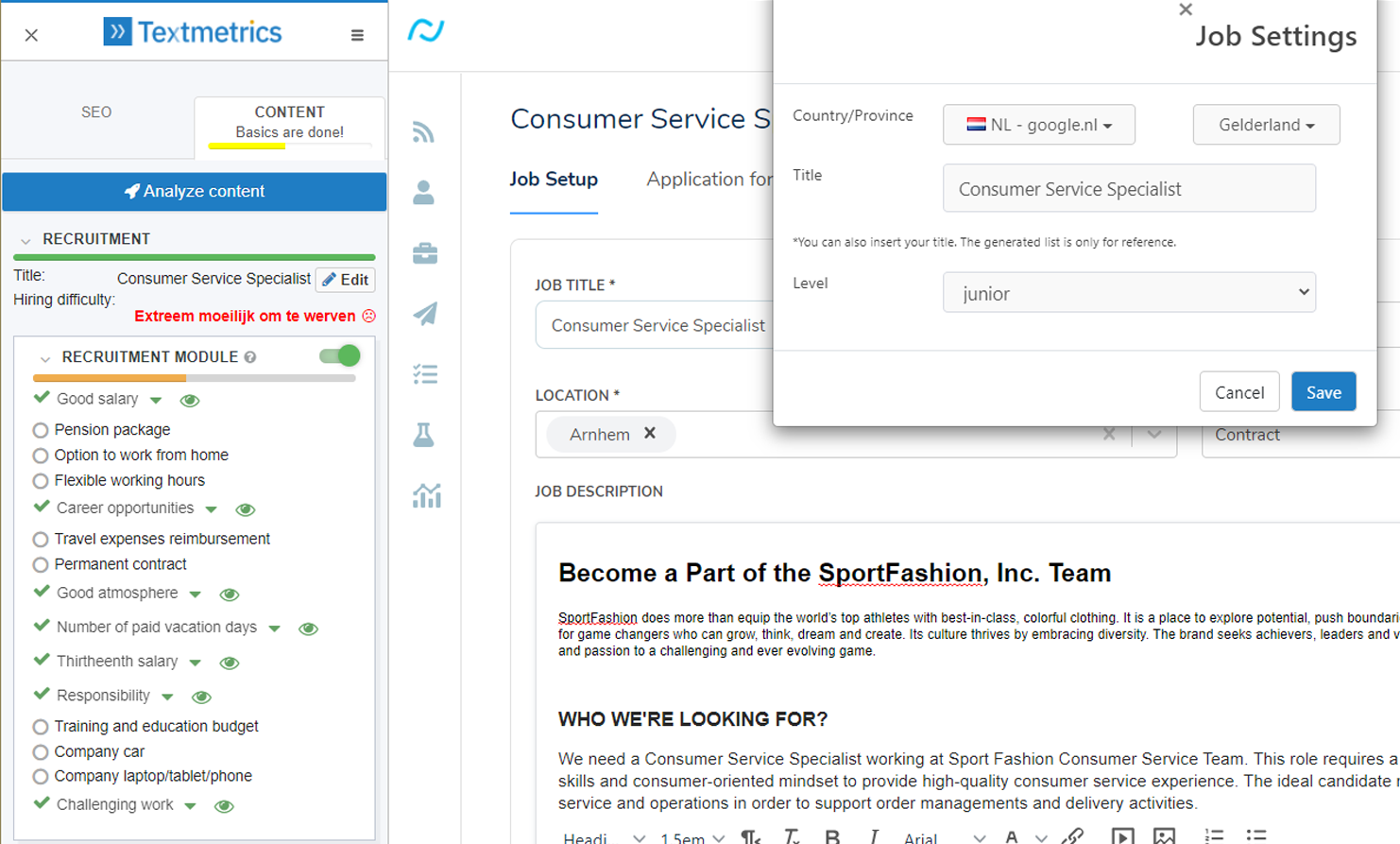Click the help icon beside Recruitment Module

pyautogui.click(x=250, y=357)
